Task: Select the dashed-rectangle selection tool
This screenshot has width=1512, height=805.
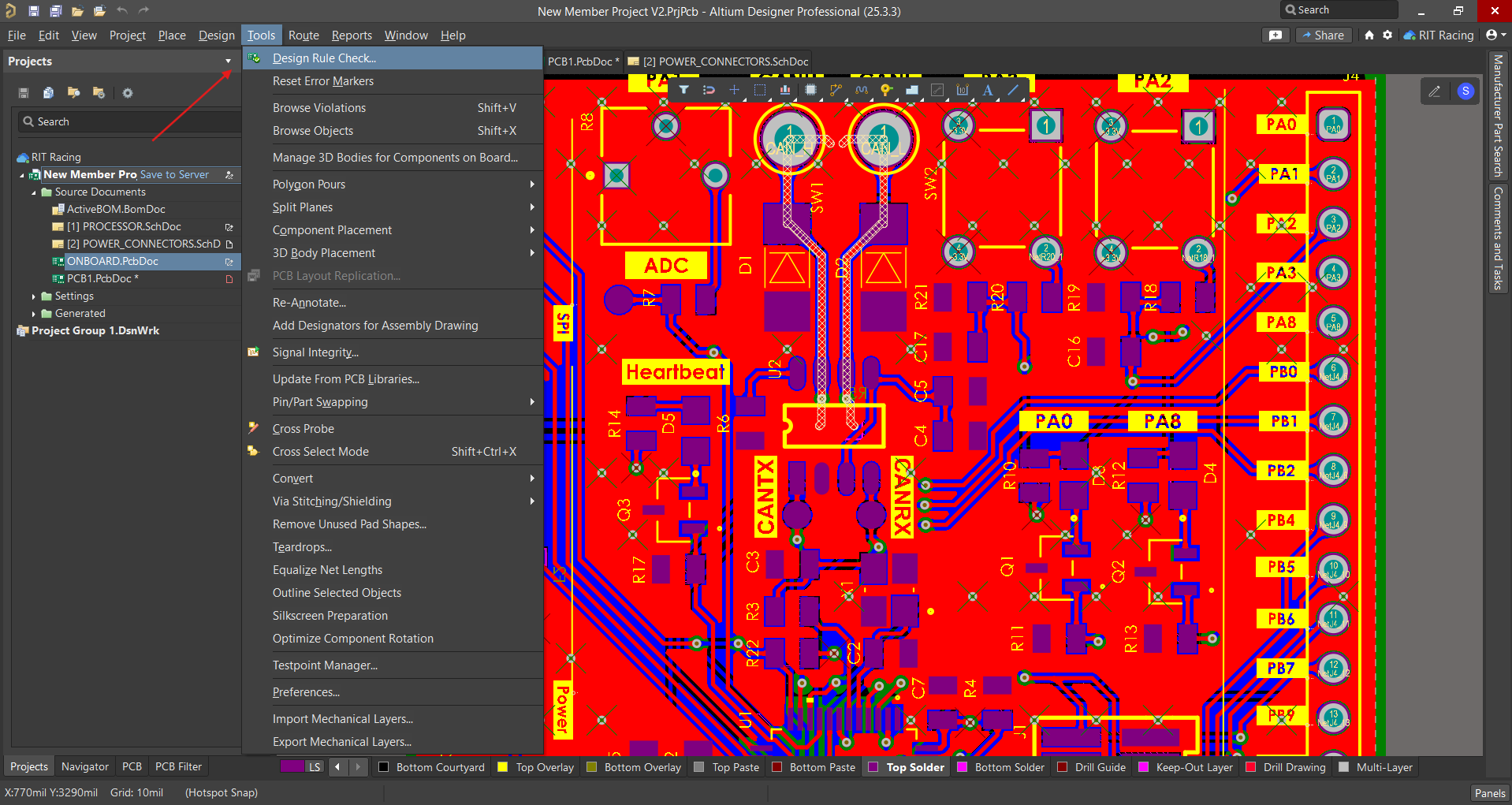Action: tap(759, 90)
